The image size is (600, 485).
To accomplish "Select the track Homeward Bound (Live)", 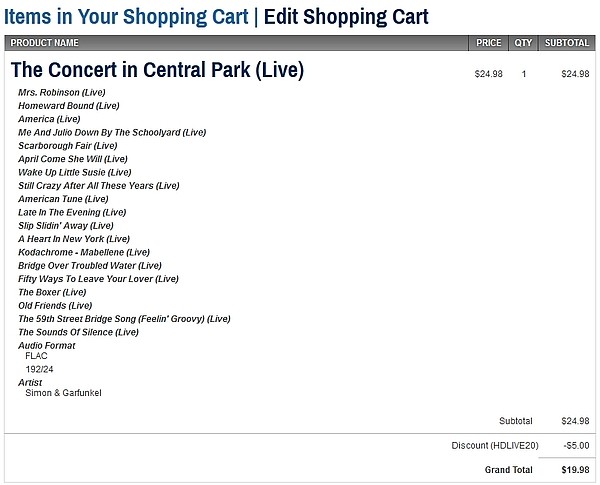I will pyautogui.click(x=69, y=106).
